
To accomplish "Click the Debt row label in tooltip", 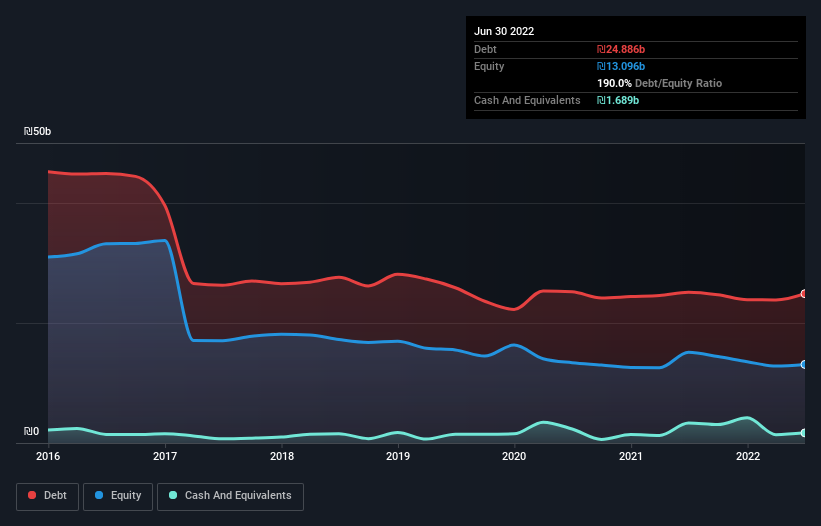I will point(485,49).
